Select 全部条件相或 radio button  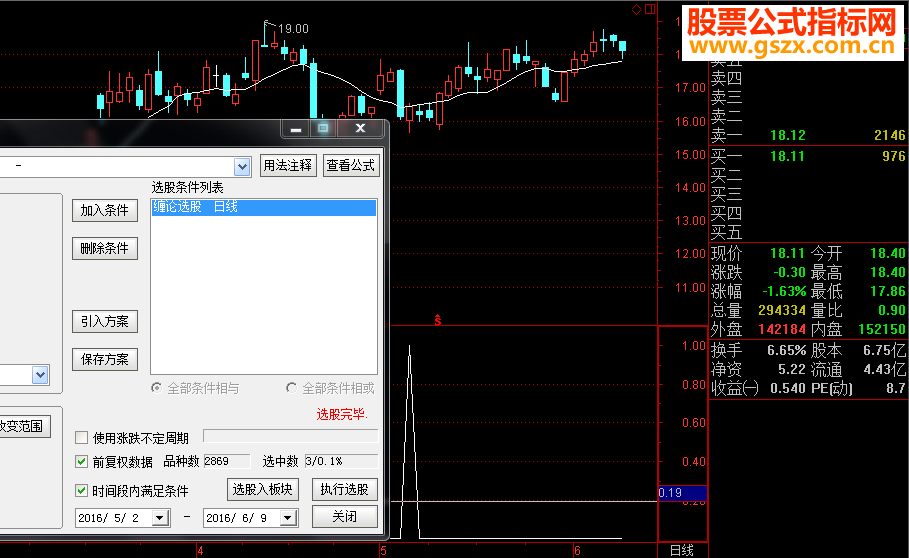pos(292,388)
